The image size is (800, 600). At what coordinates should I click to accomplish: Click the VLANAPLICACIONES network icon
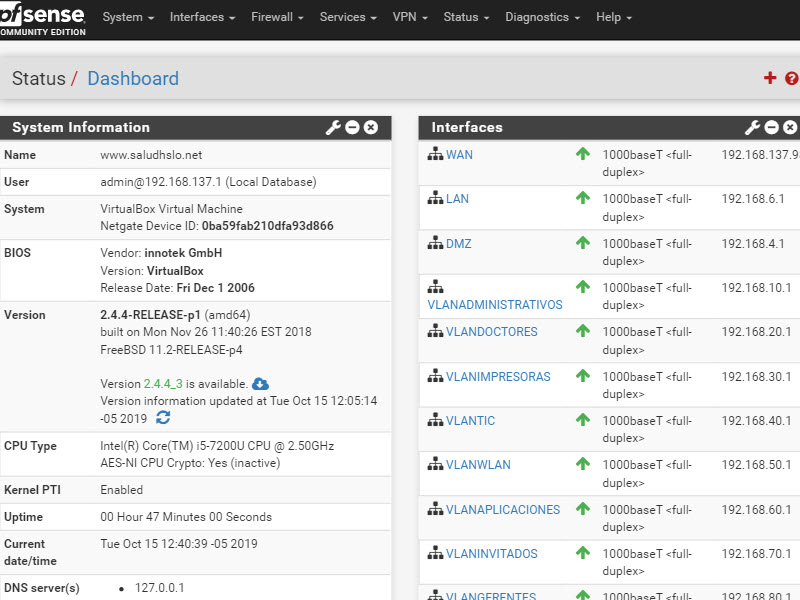click(435, 508)
